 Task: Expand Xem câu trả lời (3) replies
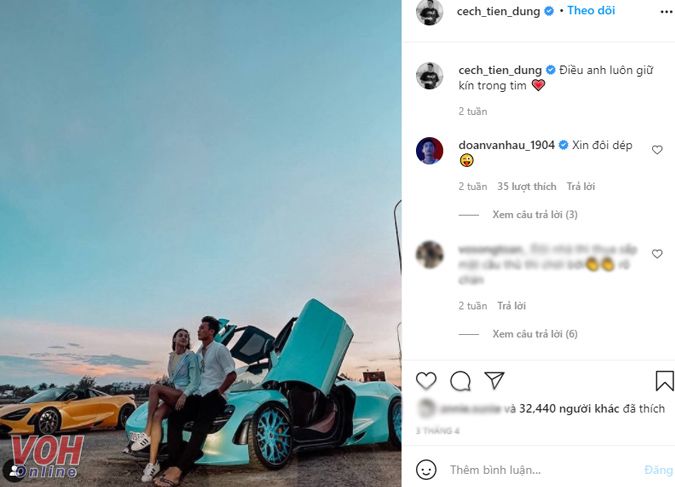[x=535, y=214]
